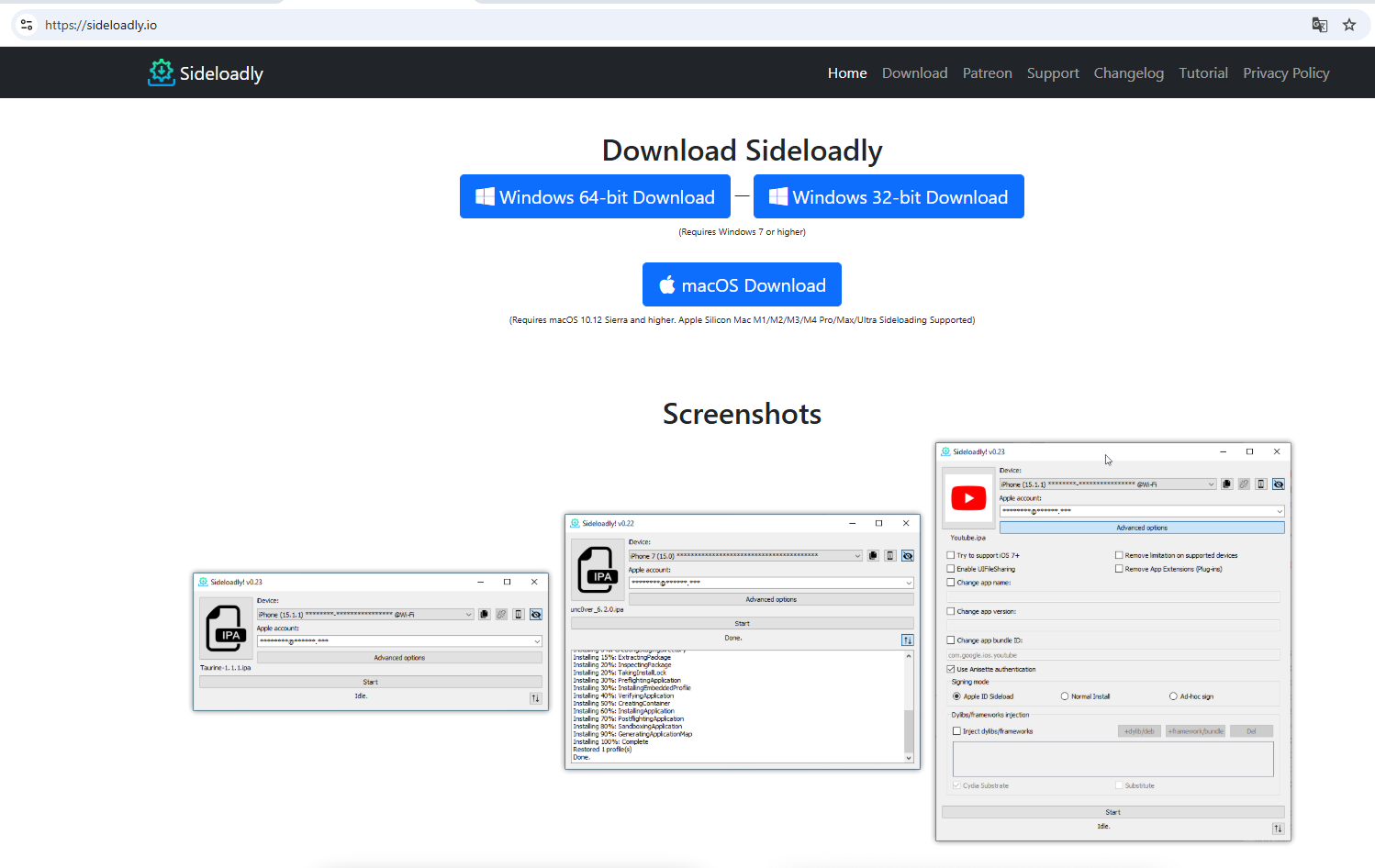
Task: Click the "(Requires Windows 7 or higher)" note
Action: coord(743,232)
